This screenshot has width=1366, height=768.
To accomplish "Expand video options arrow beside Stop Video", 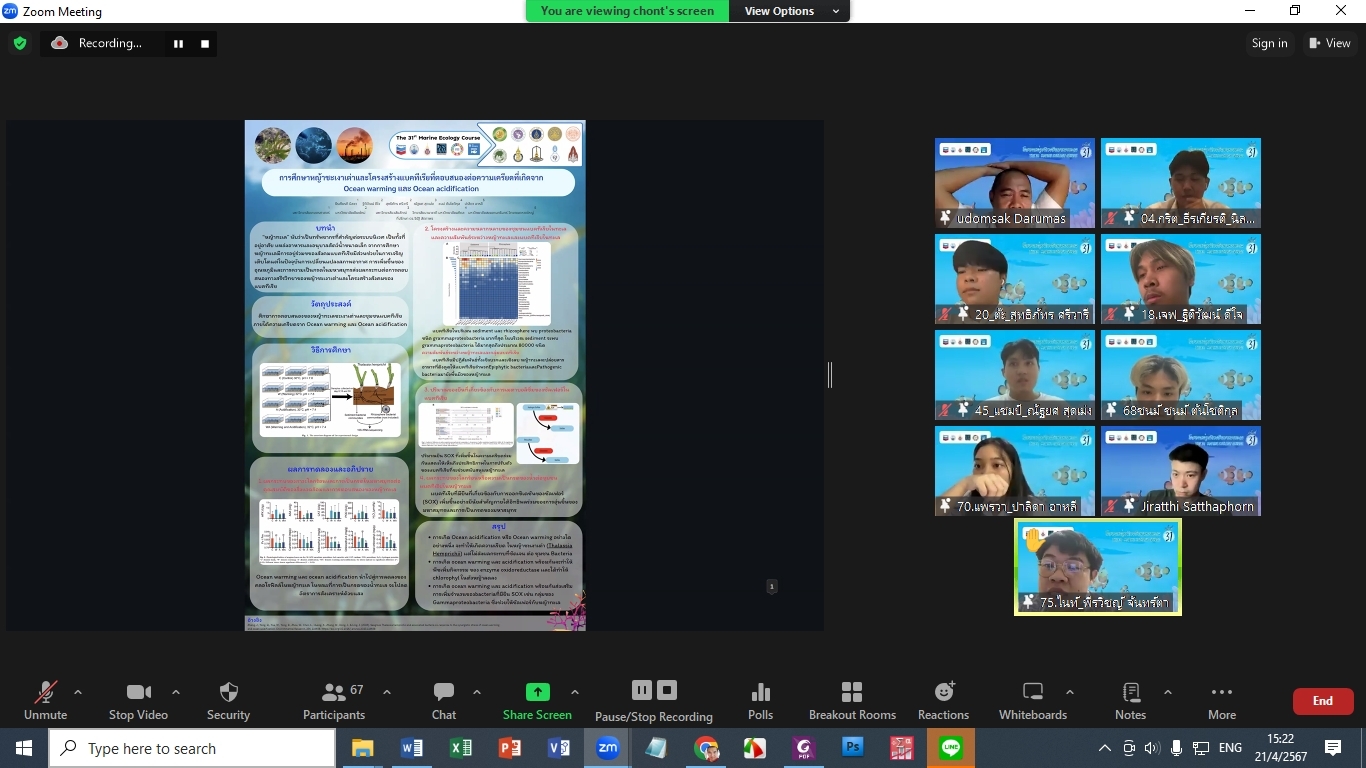I will pyautogui.click(x=176, y=692).
